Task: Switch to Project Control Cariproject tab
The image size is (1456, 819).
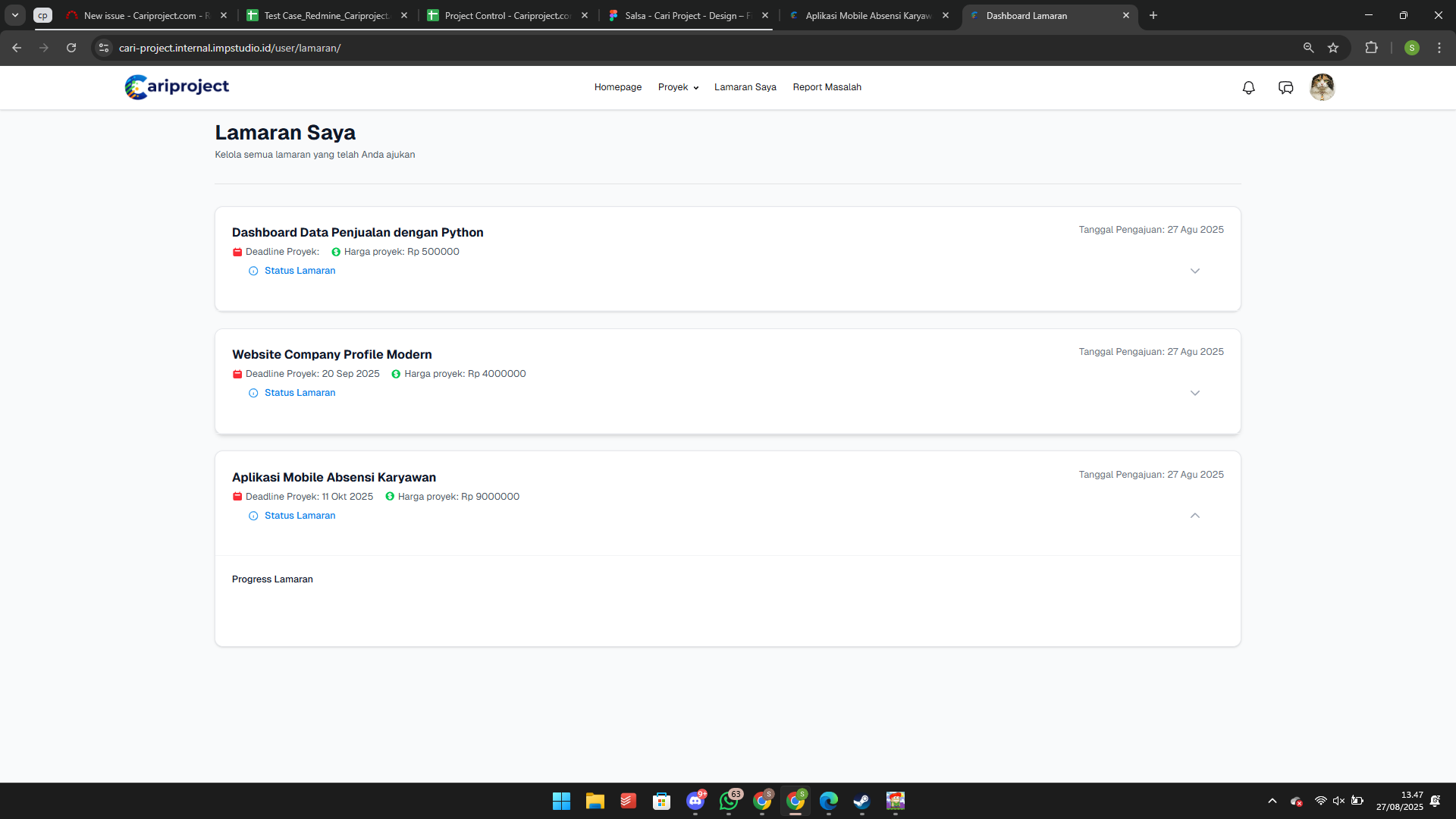Action: (x=507, y=15)
